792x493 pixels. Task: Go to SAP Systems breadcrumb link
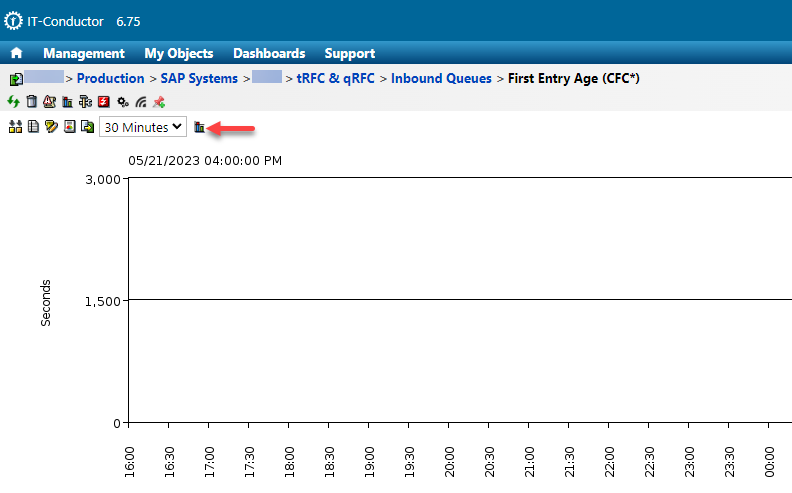[199, 78]
